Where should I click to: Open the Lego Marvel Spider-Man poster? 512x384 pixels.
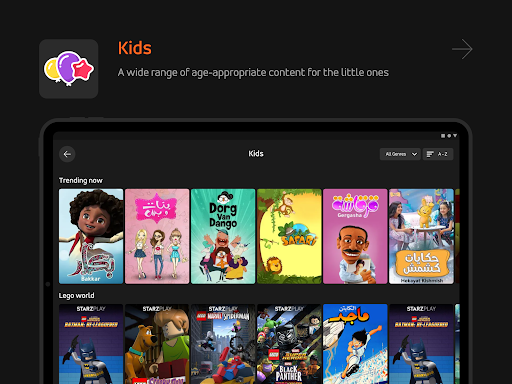point(223,344)
